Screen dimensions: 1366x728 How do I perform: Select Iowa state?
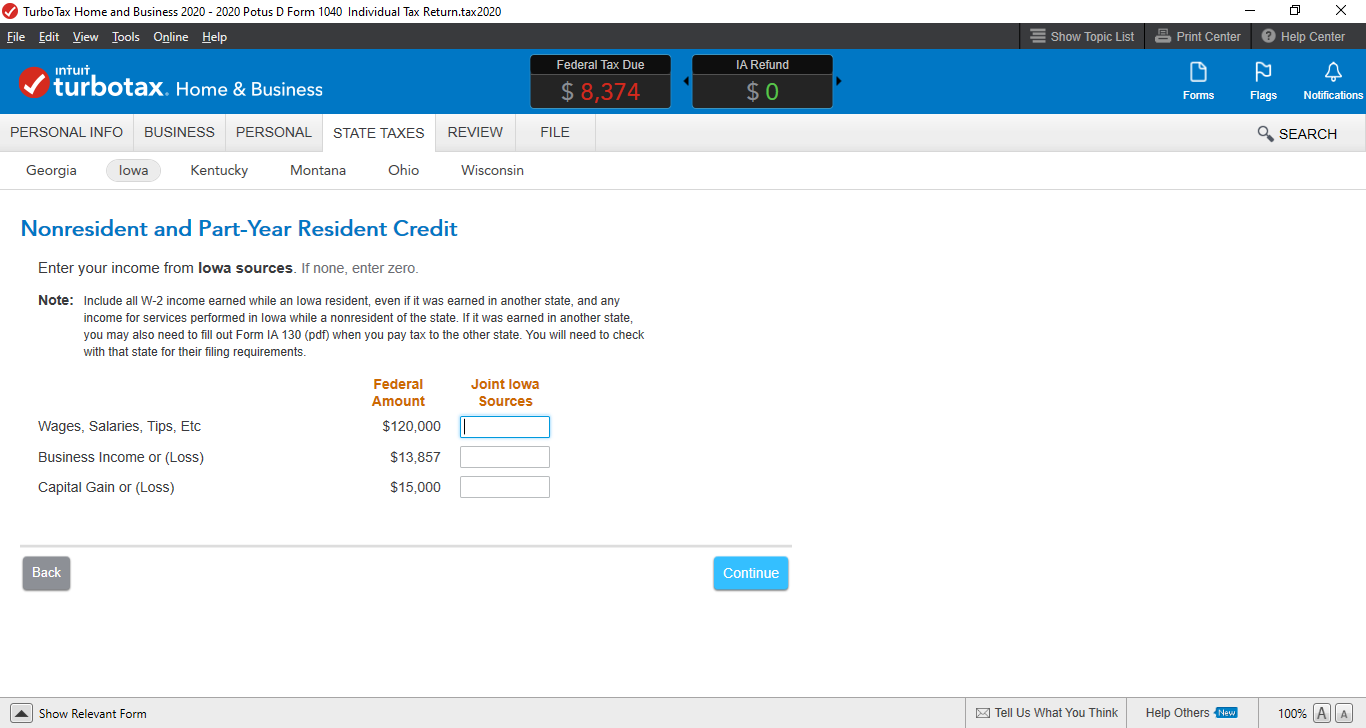(x=133, y=170)
